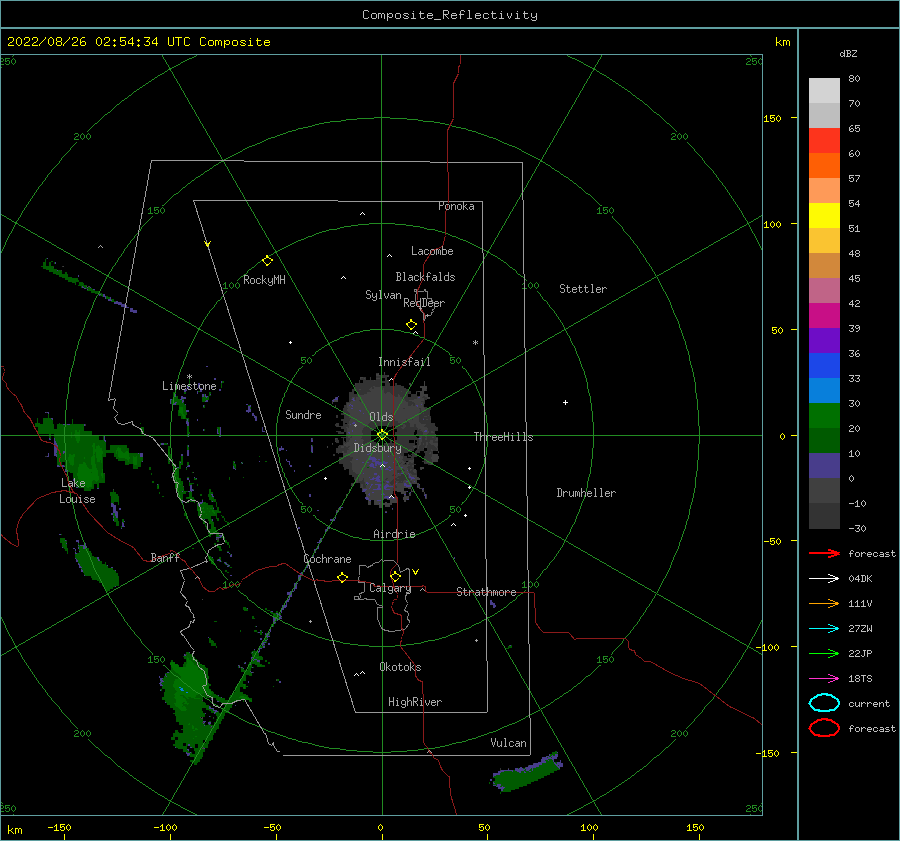Select the 54 dBZ yellow swatch
This screenshot has height=841, width=900.
tap(824, 215)
